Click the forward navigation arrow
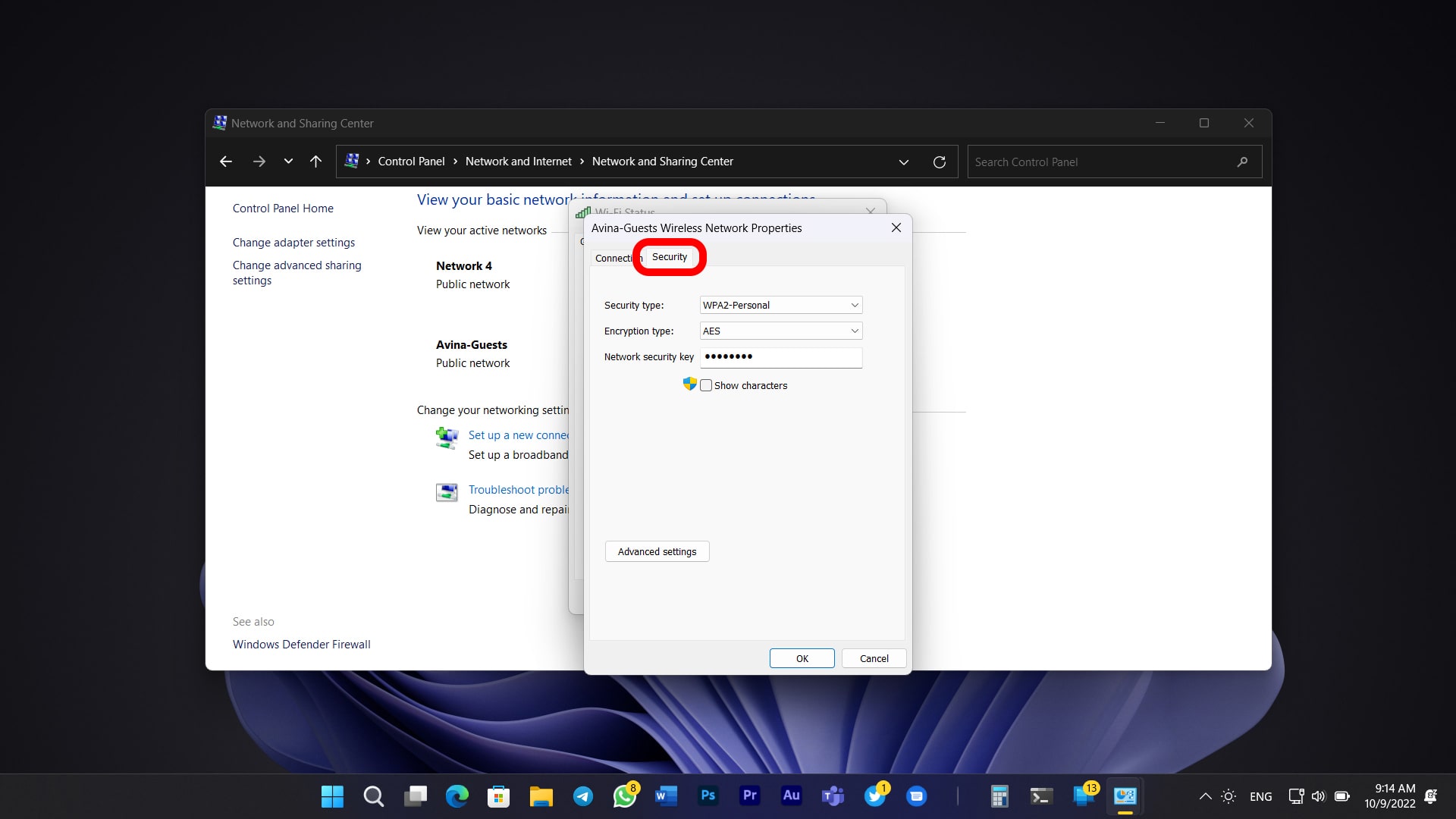 (x=259, y=162)
